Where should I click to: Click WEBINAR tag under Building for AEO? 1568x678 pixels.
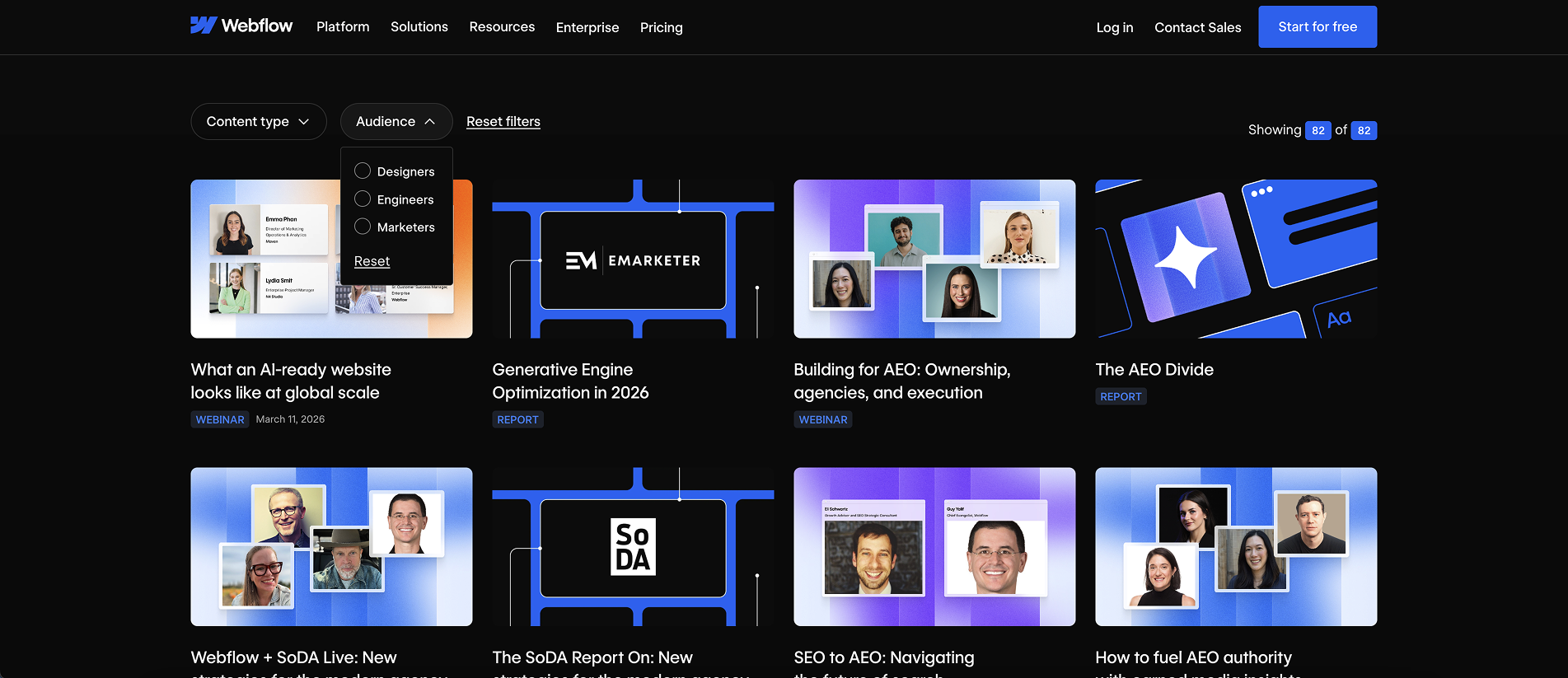click(823, 419)
